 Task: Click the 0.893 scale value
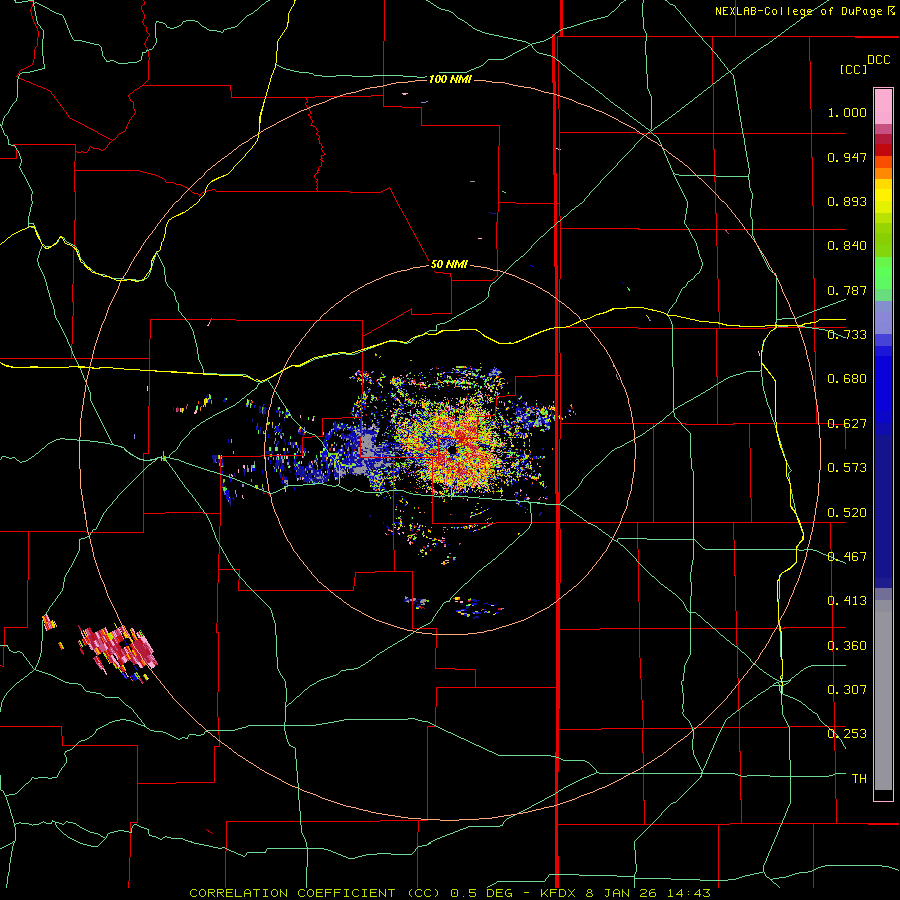(x=847, y=201)
